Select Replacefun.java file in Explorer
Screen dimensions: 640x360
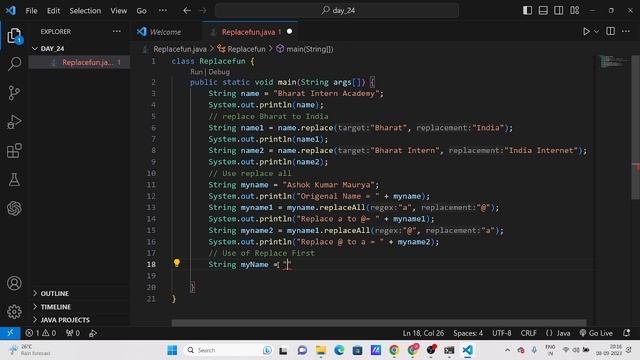click(80, 62)
